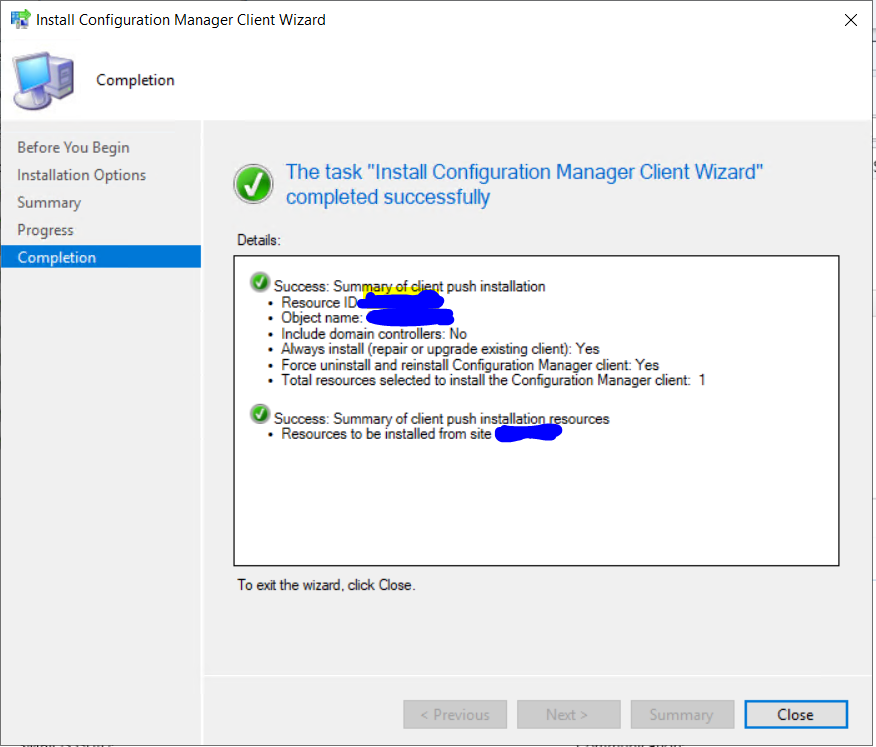876x747 pixels.
Task: Close the wizard window with the X
Action: coord(850,20)
